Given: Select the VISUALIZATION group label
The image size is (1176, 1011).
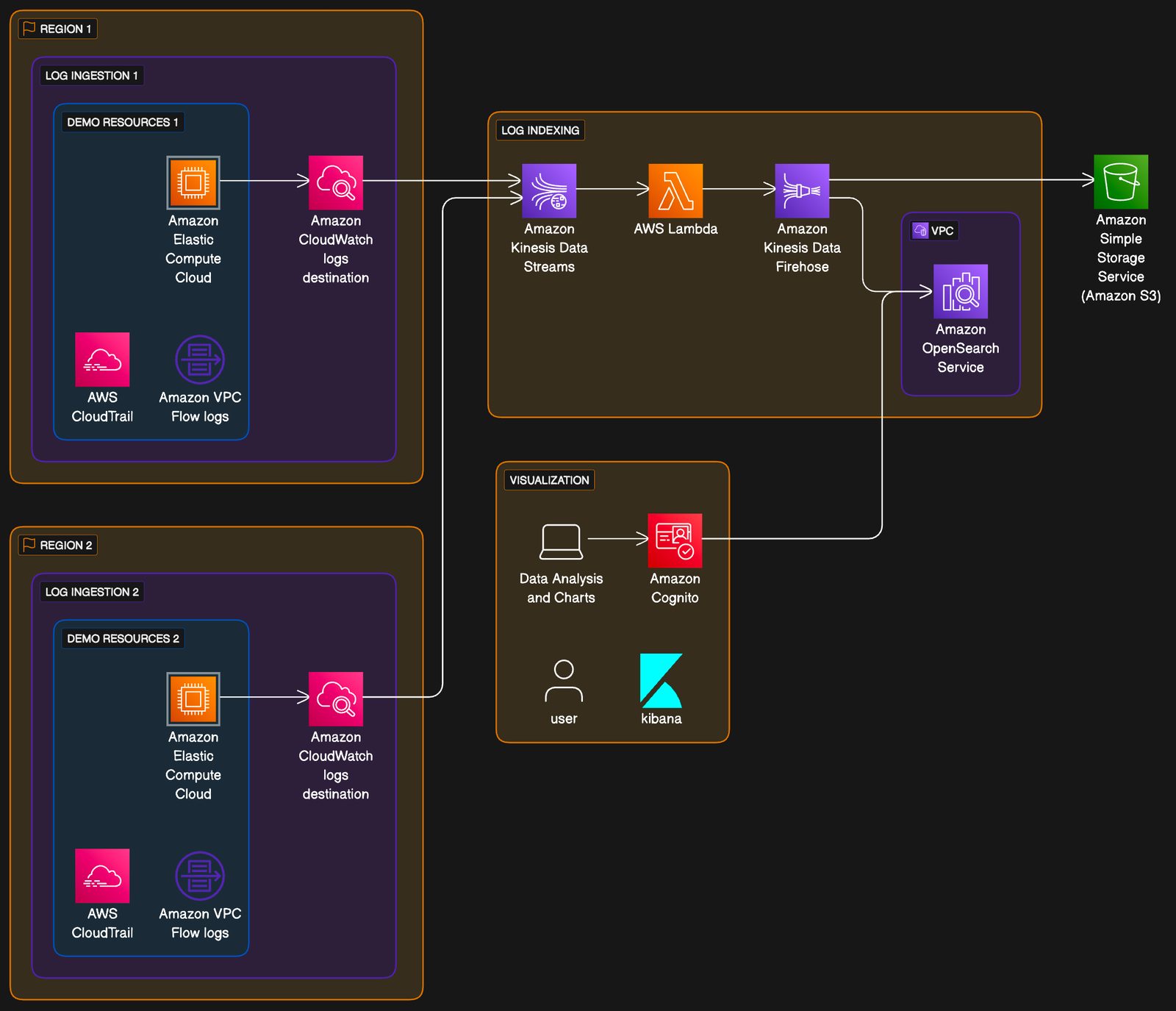Looking at the screenshot, I should (x=549, y=480).
